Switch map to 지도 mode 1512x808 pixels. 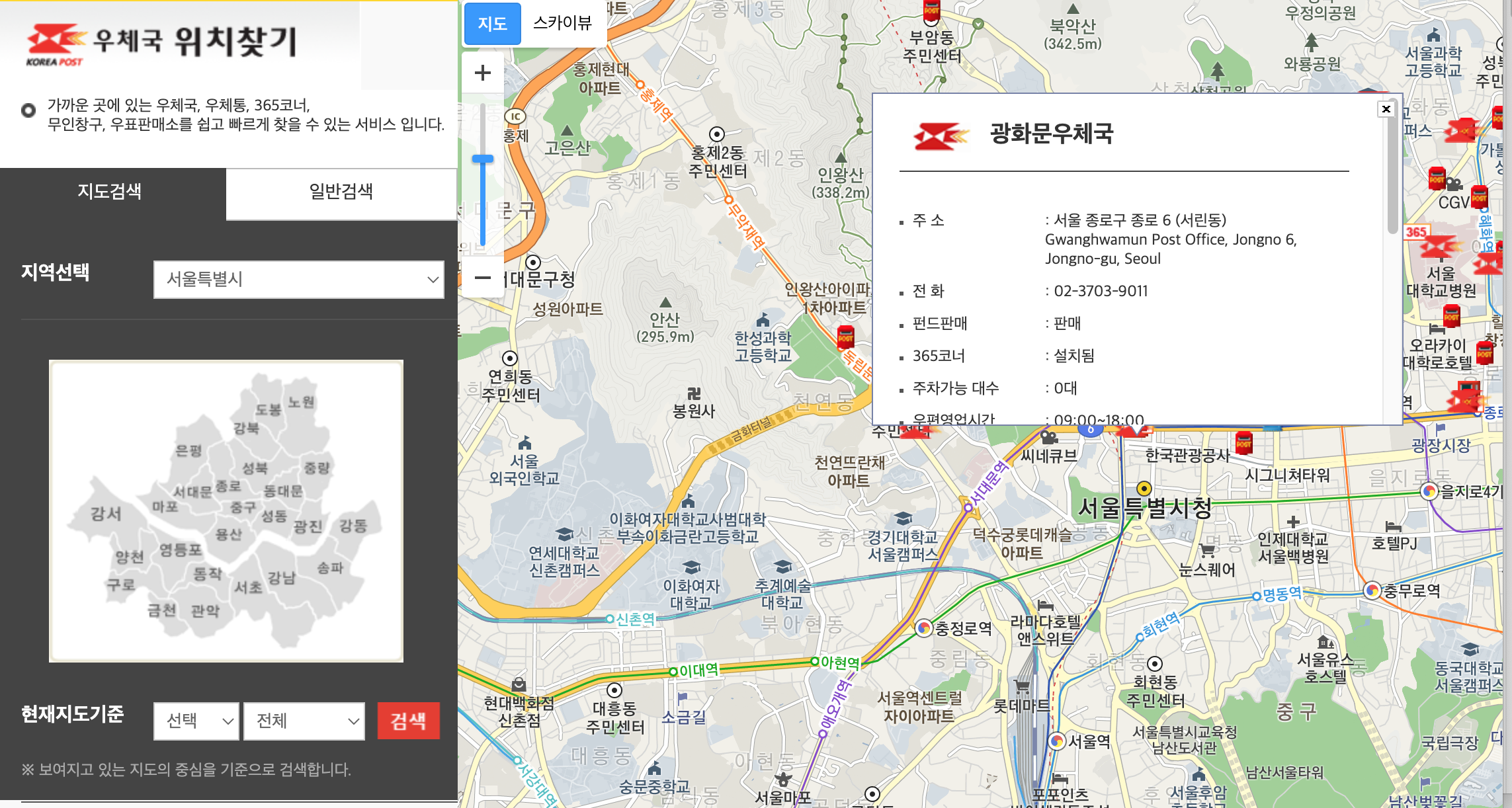(492, 24)
